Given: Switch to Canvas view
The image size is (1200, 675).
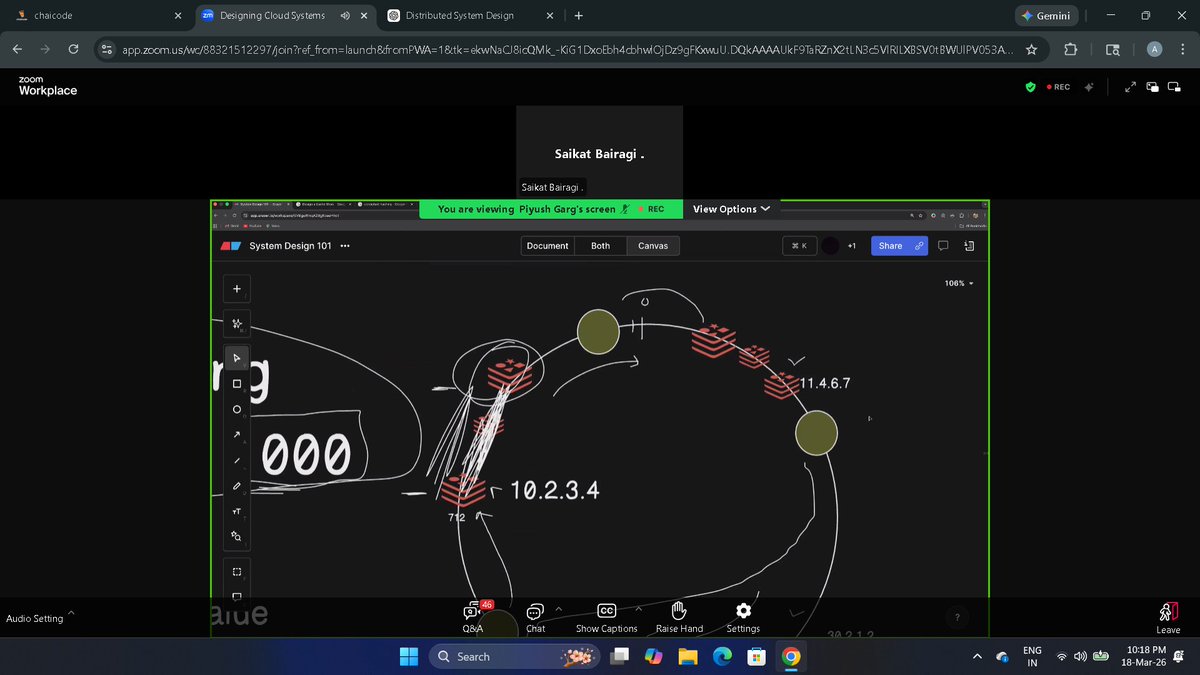Looking at the screenshot, I should coord(653,246).
